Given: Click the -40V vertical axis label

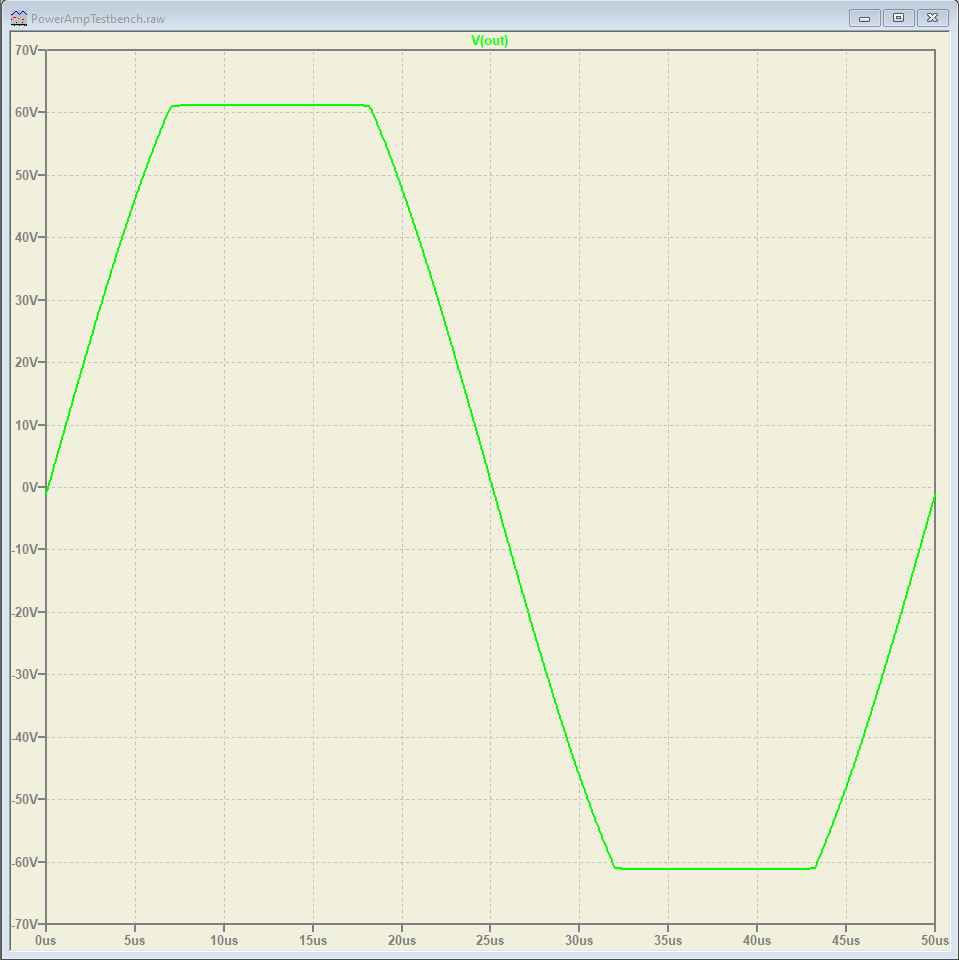Looking at the screenshot, I should [x=24, y=737].
